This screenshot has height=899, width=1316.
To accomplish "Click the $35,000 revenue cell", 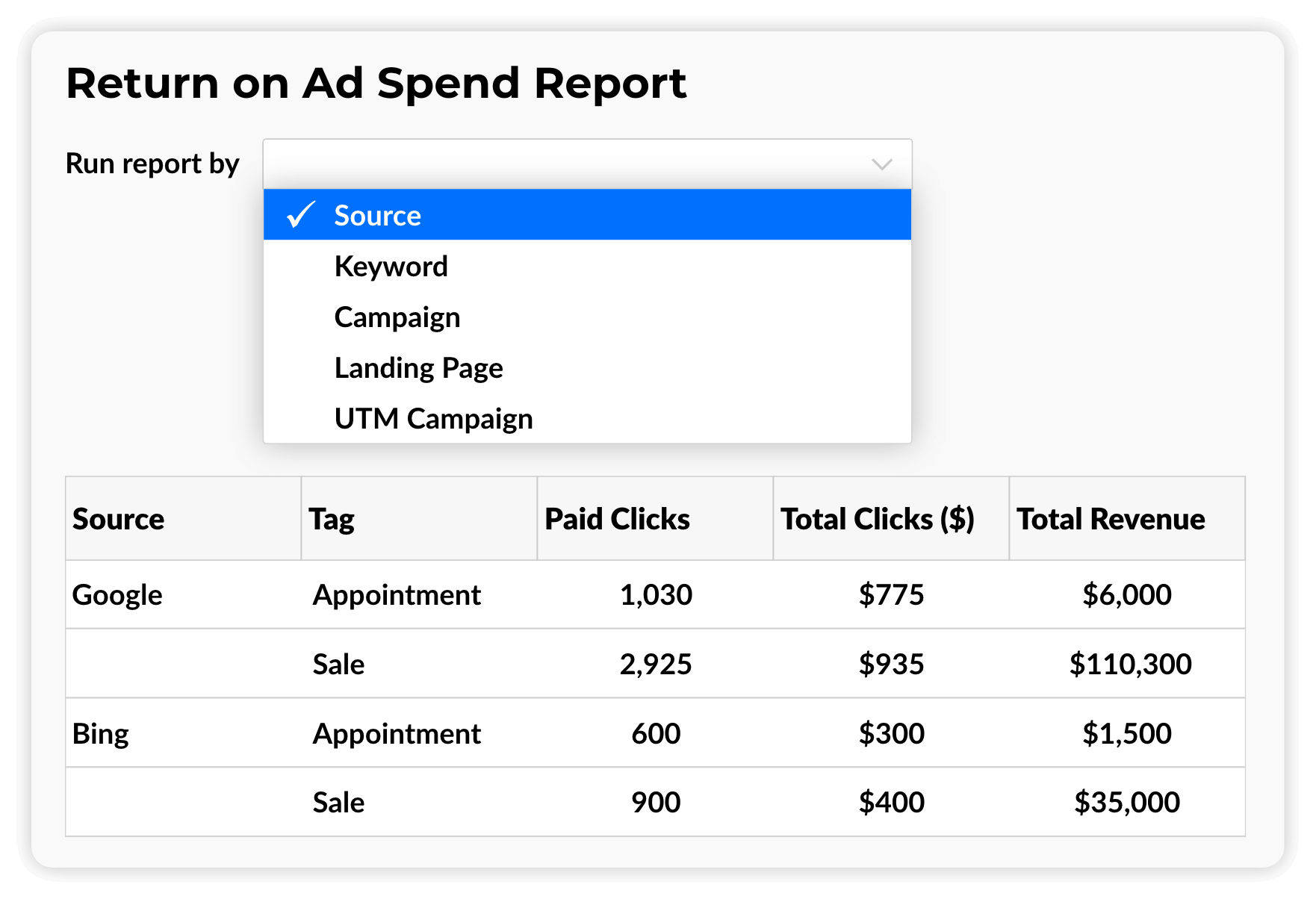I will [x=1126, y=803].
